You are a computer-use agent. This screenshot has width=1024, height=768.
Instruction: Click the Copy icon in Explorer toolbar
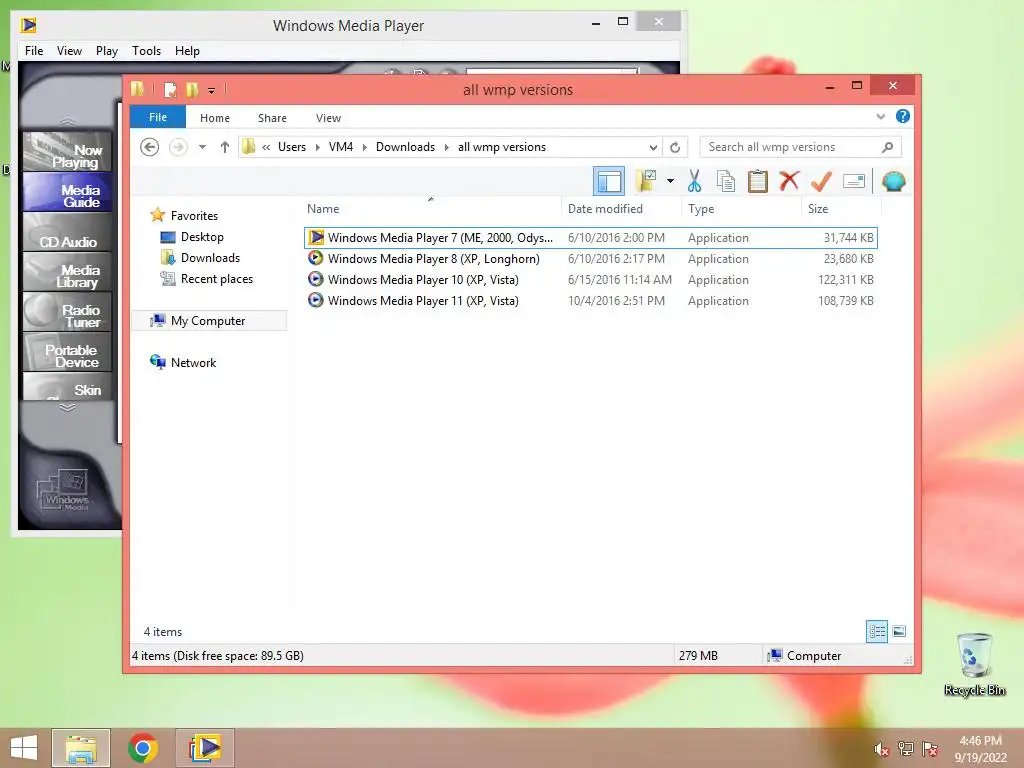pyautogui.click(x=726, y=182)
